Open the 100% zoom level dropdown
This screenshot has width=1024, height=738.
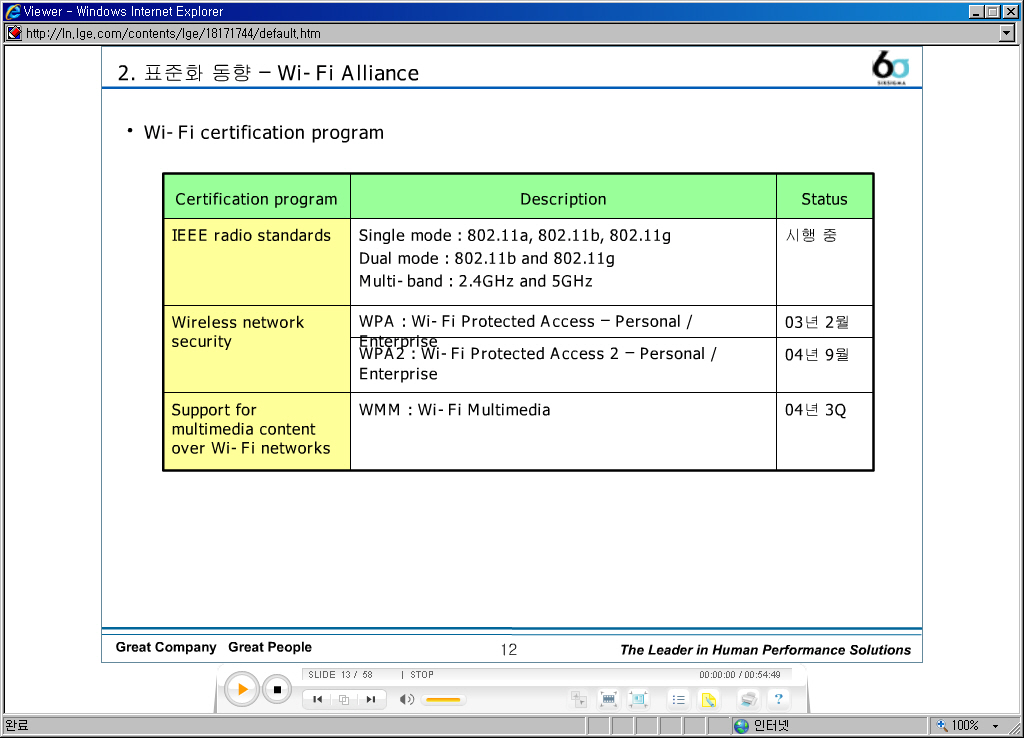pos(995,726)
